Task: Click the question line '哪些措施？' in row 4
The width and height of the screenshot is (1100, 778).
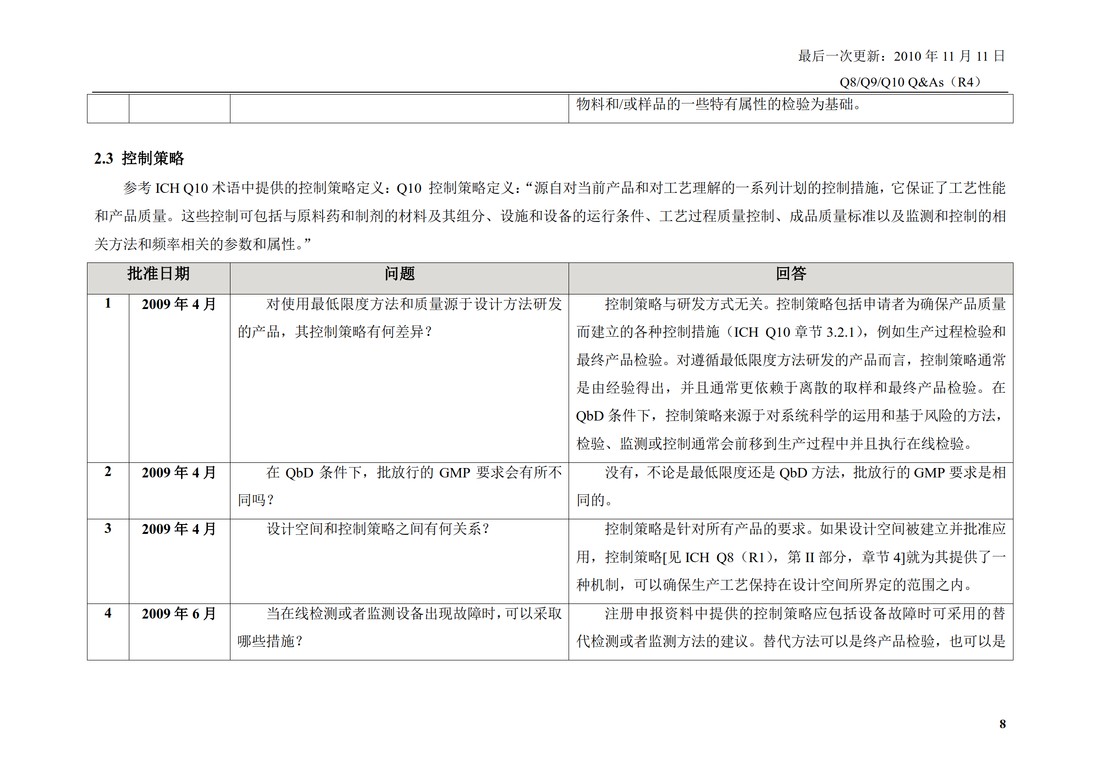Action: click(x=270, y=641)
